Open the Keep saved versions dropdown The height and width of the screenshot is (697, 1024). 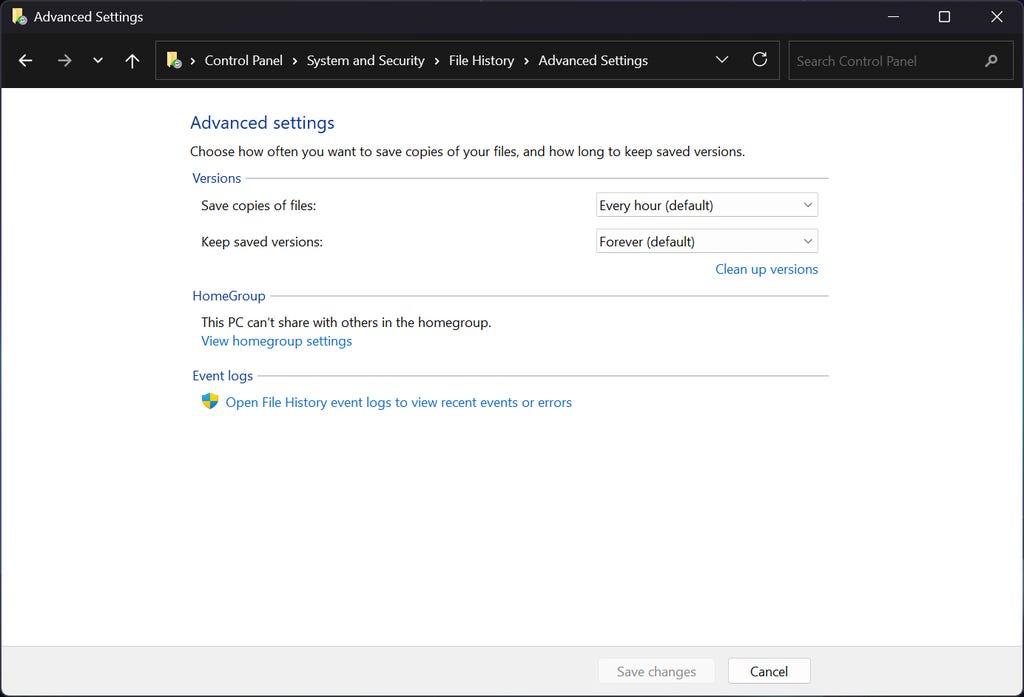tap(707, 241)
